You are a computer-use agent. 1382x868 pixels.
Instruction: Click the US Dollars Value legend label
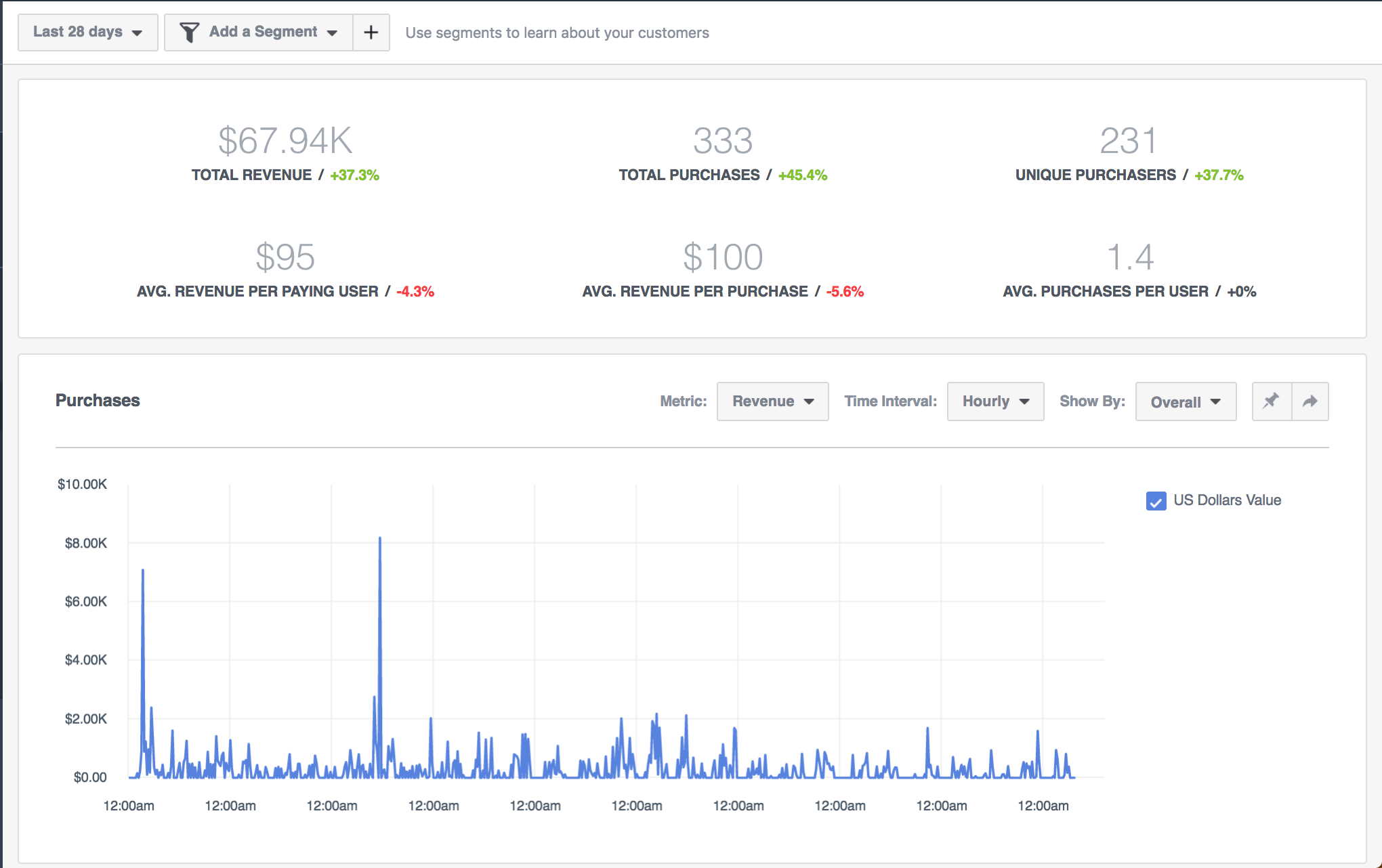(1227, 500)
